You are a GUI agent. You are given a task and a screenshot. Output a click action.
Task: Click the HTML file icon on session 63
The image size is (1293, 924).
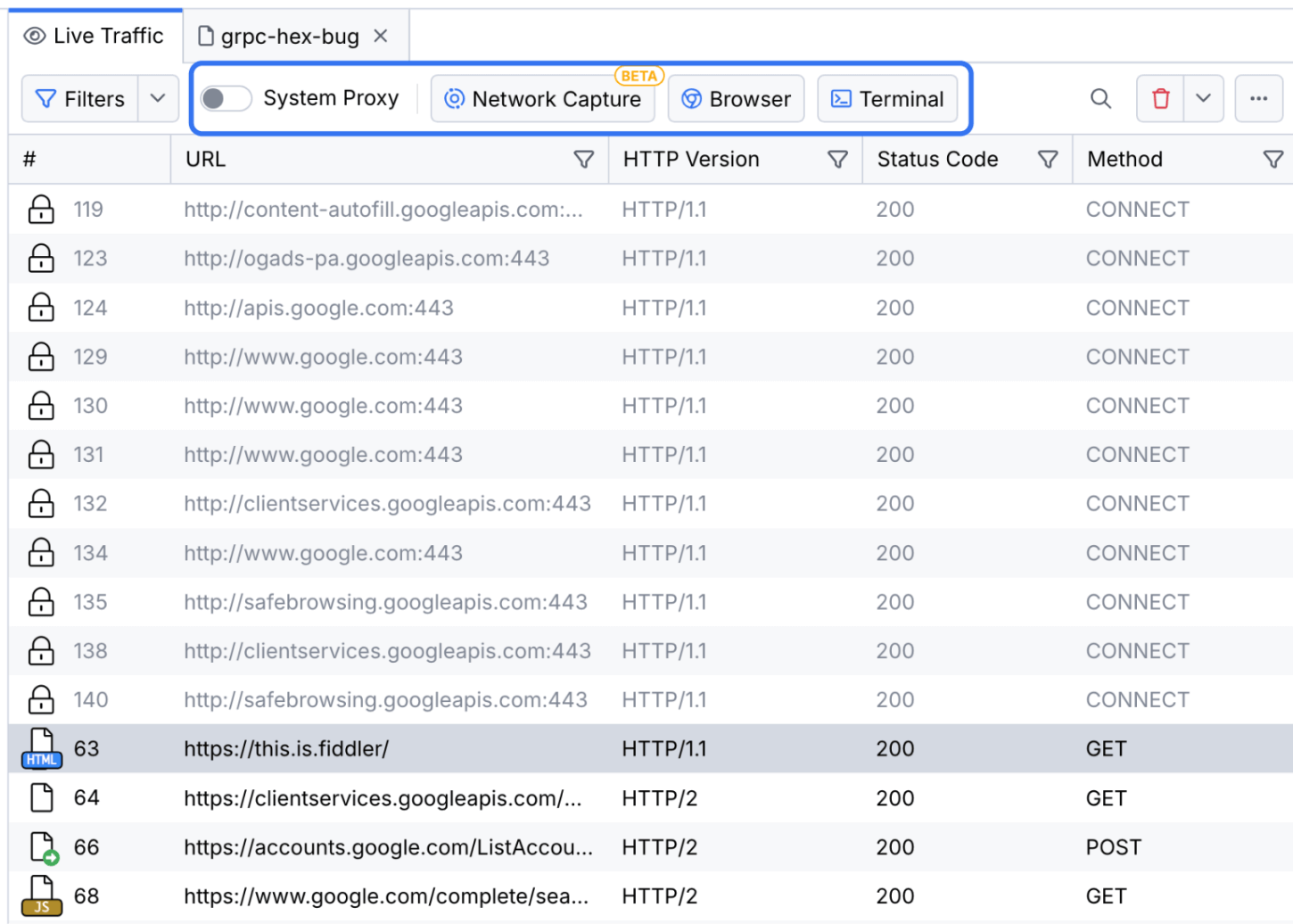pos(41,748)
